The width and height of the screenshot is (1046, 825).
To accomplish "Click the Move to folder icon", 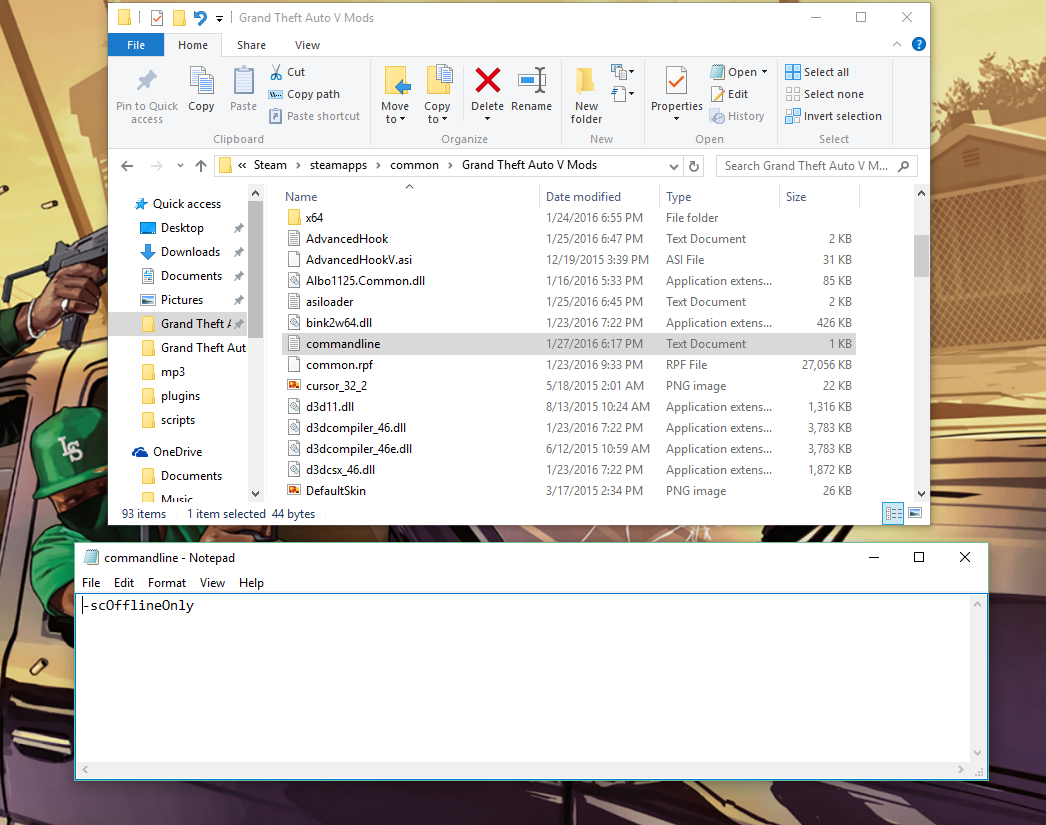I will (397, 81).
